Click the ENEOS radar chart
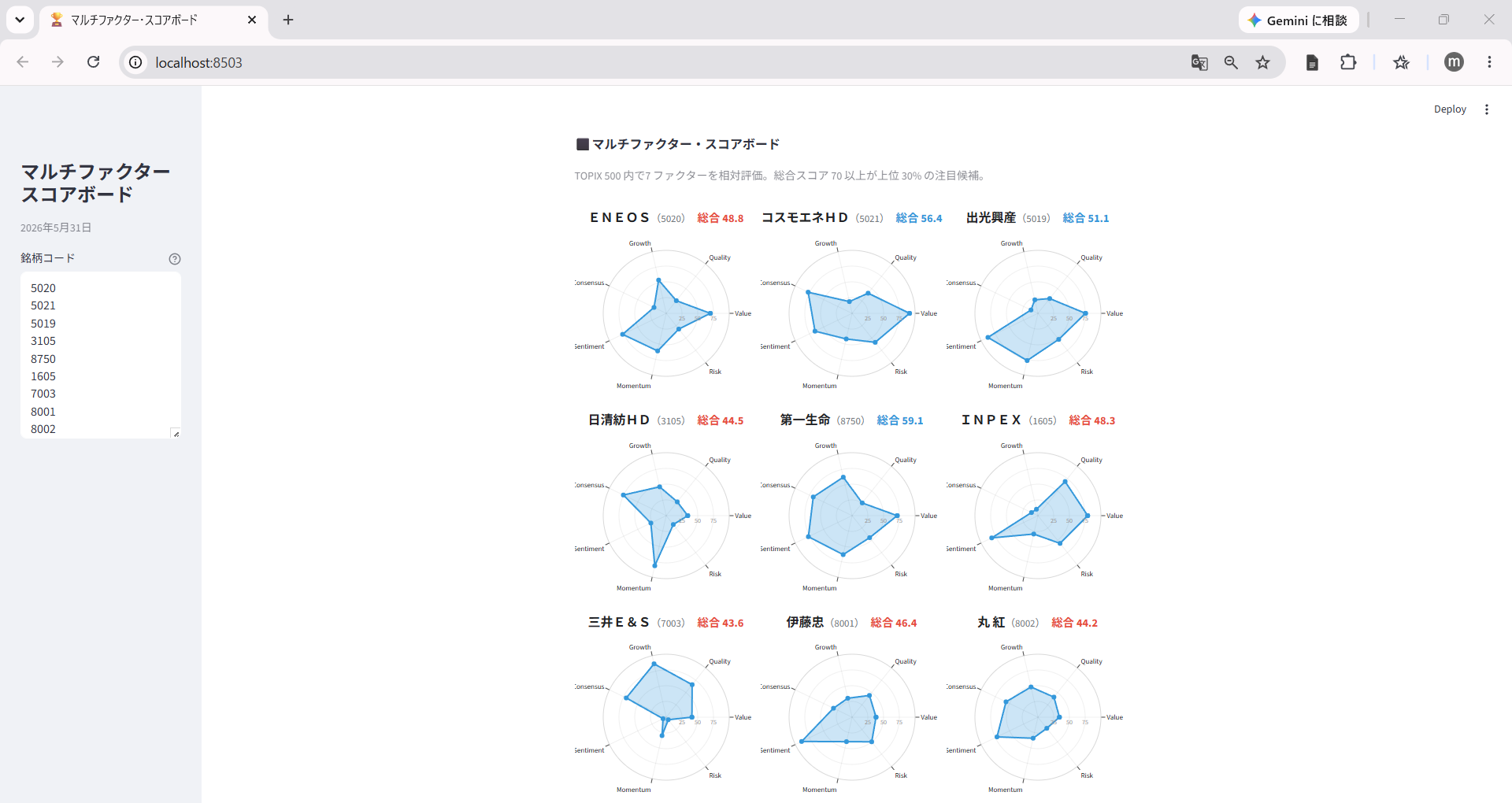The image size is (1512, 803). point(665,313)
